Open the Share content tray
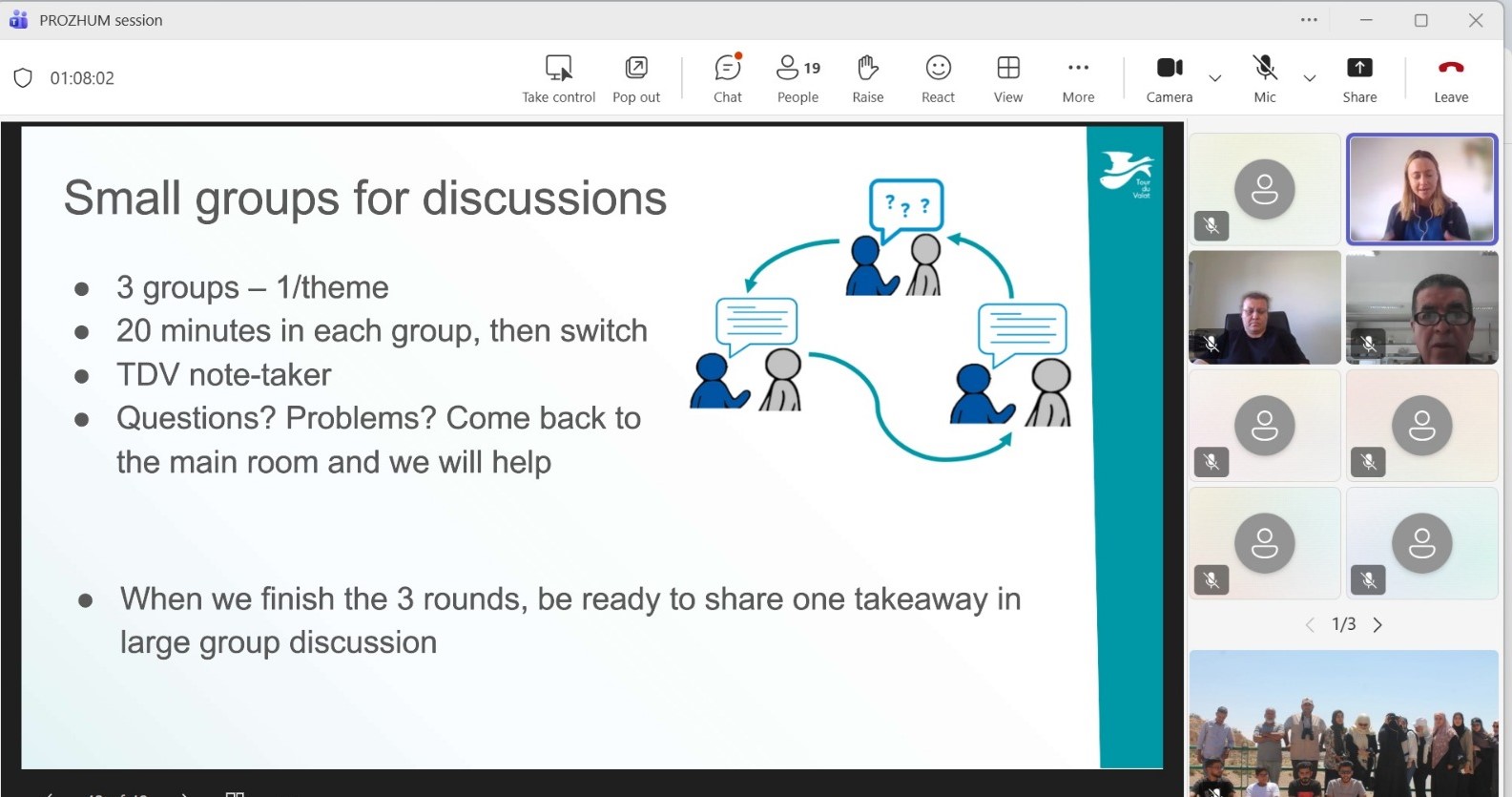 1359,78
